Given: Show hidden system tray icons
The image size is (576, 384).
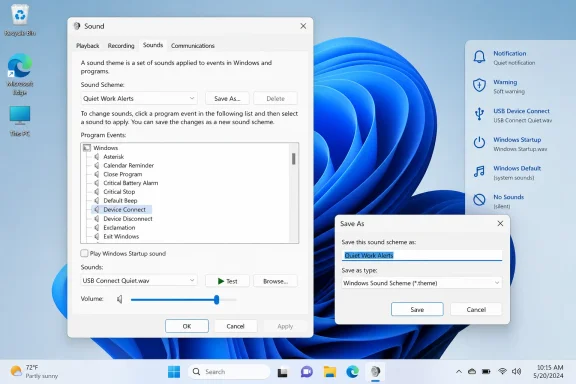Looking at the screenshot, I should [459, 372].
